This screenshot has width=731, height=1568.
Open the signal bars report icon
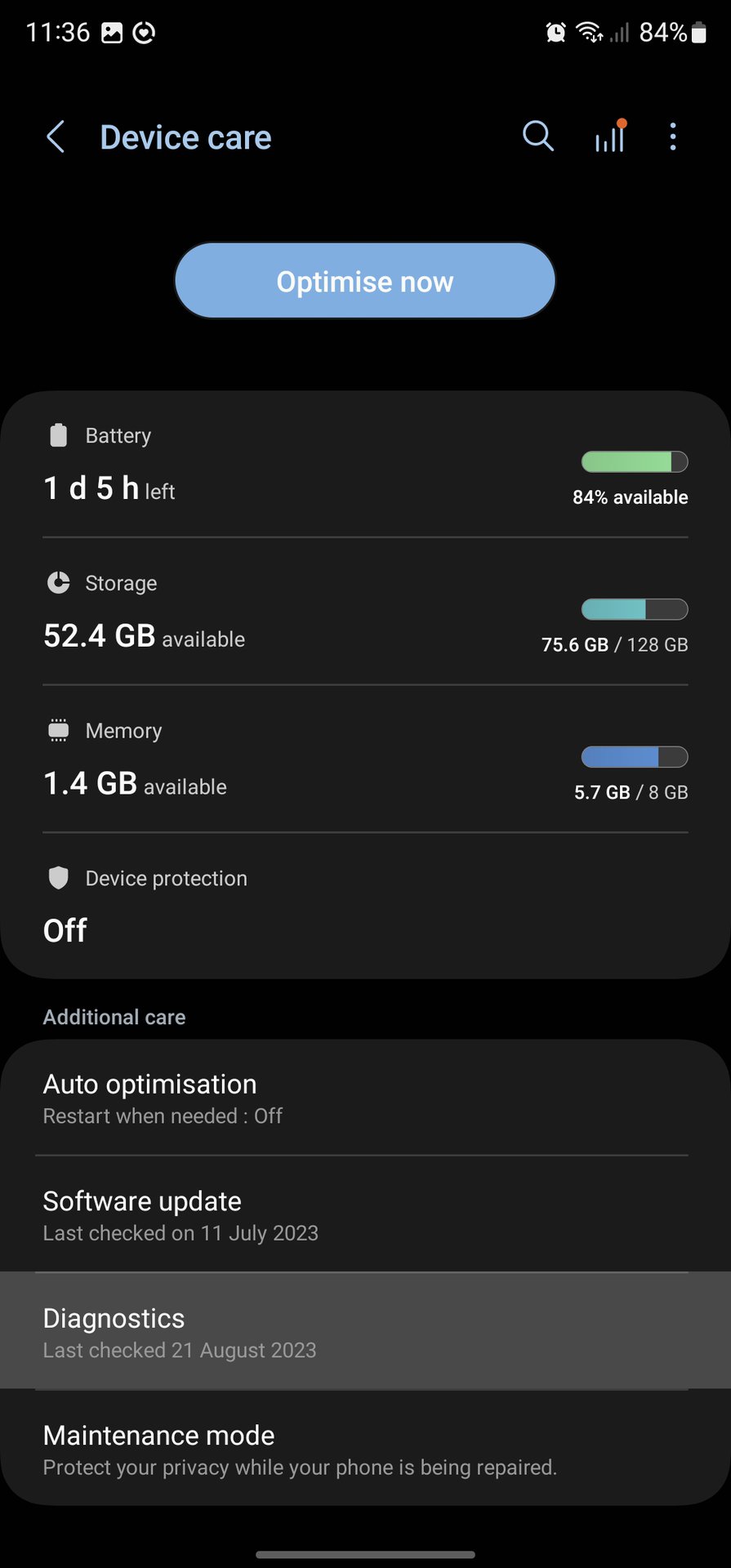[610, 136]
